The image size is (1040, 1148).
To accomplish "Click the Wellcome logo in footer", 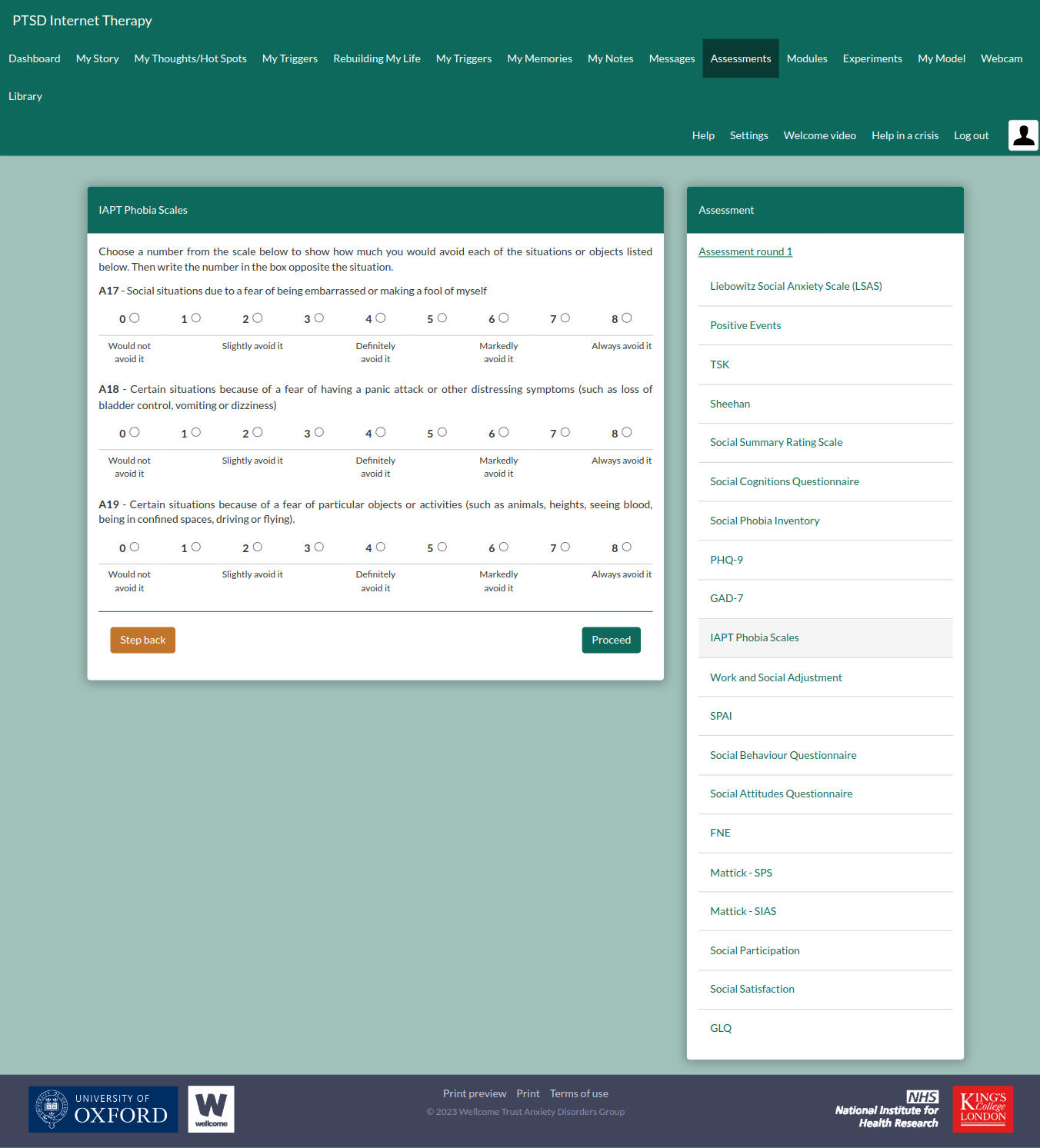I will click(x=211, y=1109).
